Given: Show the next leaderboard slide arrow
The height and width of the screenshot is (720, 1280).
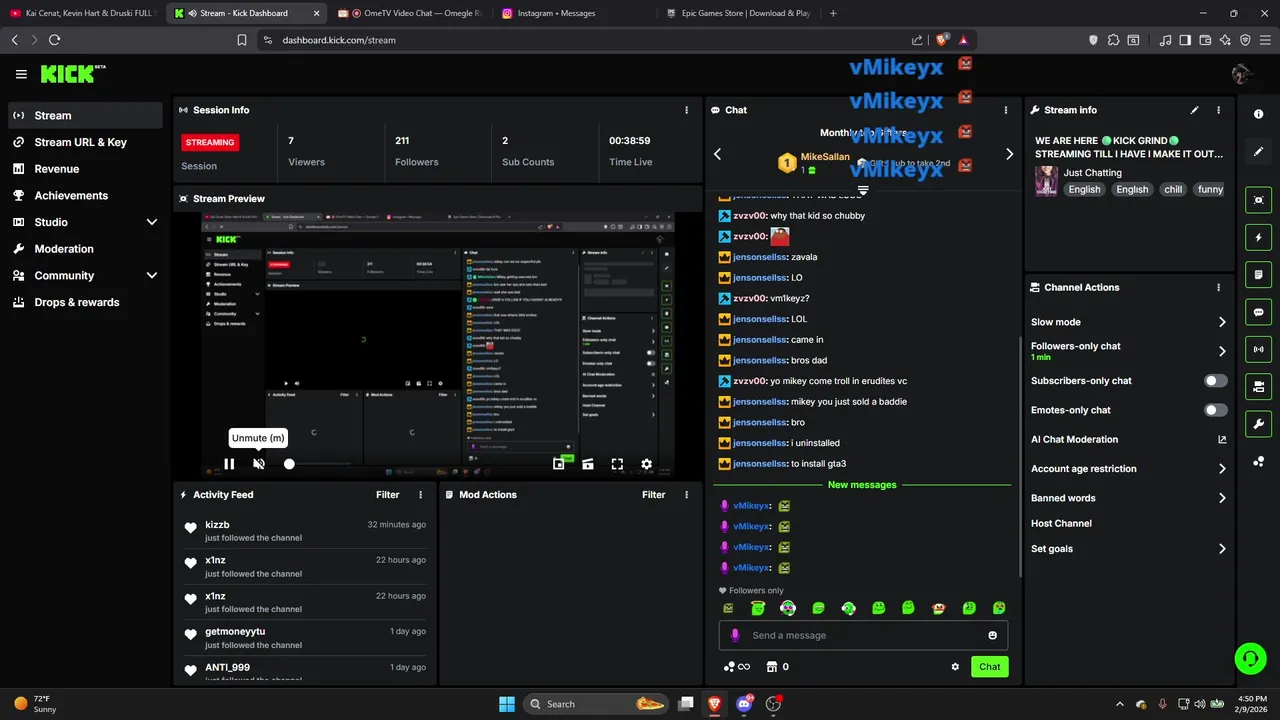Looking at the screenshot, I should click(x=1009, y=154).
